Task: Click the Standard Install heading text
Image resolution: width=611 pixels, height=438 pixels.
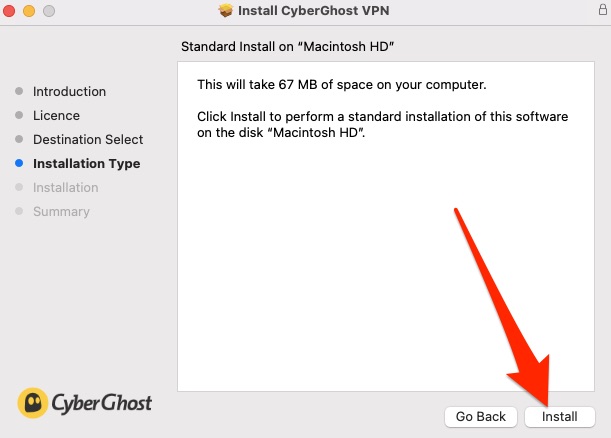Action: (288, 46)
